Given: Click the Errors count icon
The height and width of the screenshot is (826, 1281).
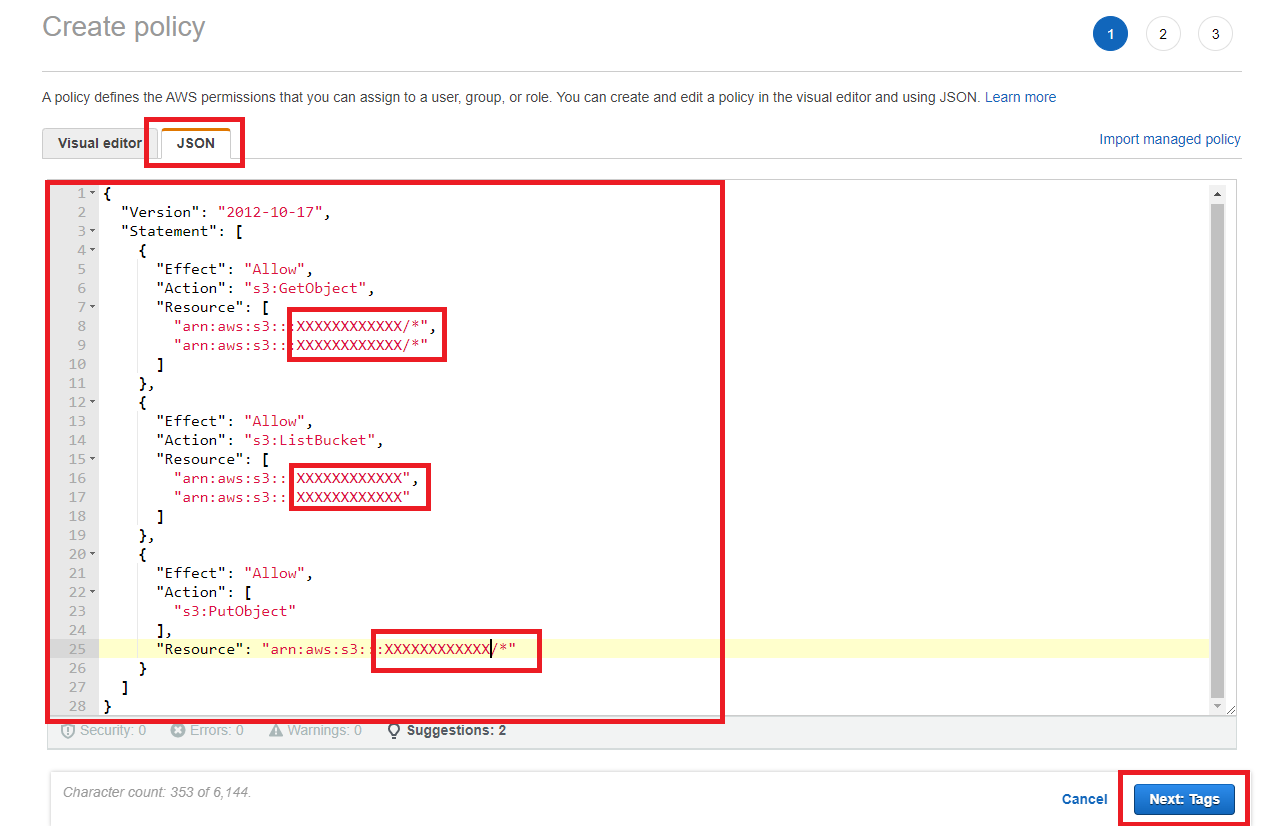Looking at the screenshot, I should 178,731.
